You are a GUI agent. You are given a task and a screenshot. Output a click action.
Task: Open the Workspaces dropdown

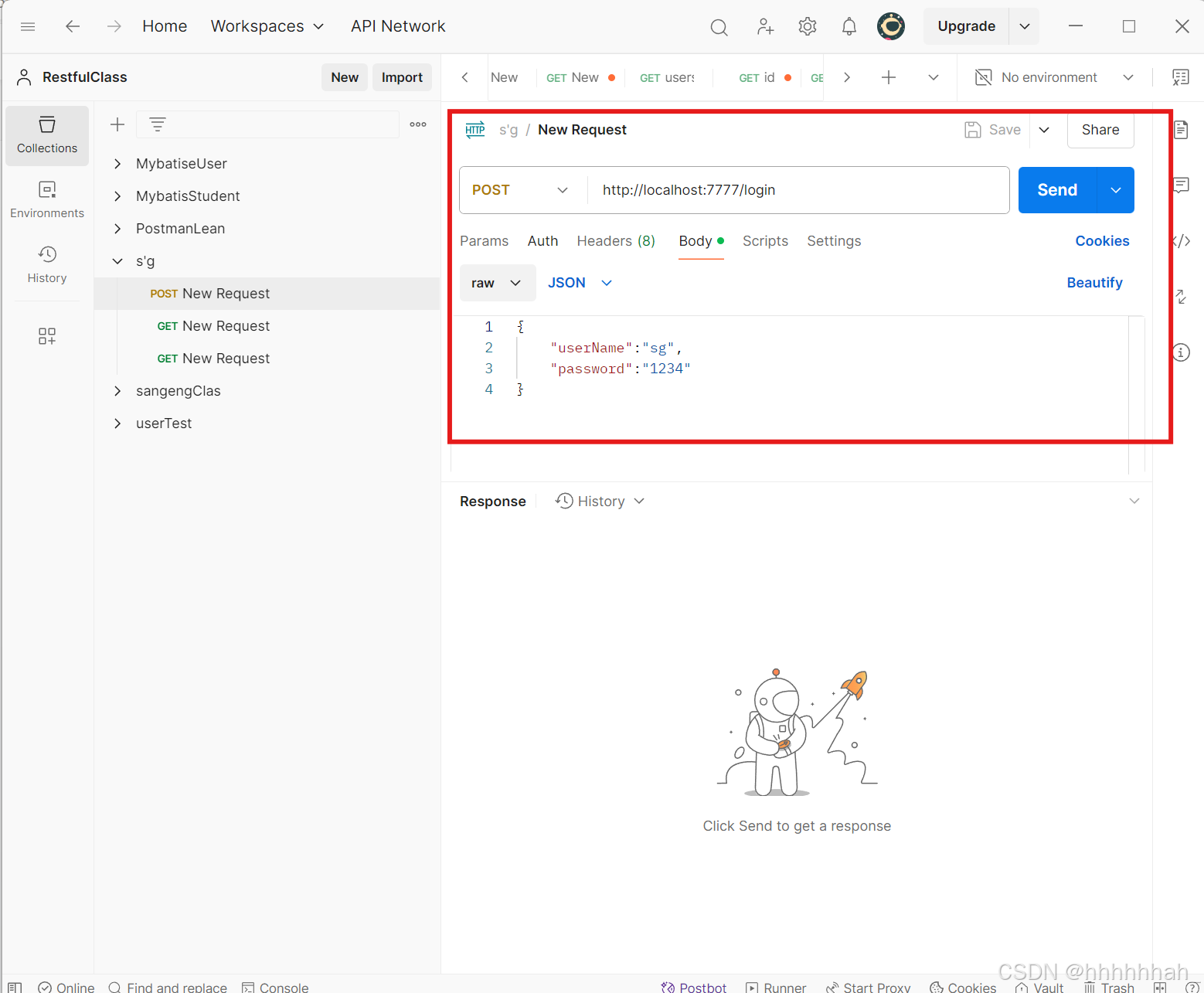pyautogui.click(x=267, y=26)
